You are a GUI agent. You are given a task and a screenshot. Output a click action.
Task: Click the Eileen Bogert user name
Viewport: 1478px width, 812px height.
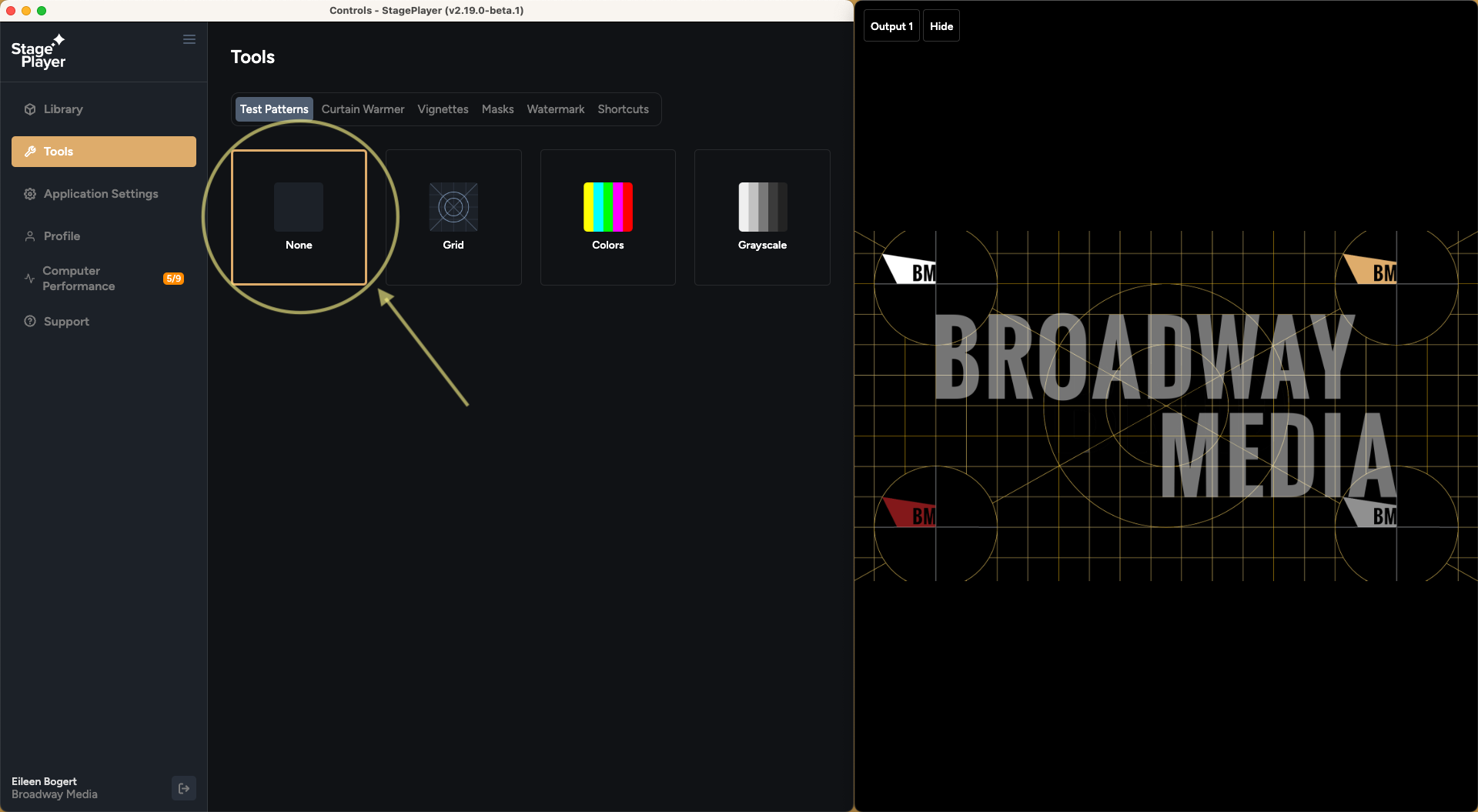(44, 781)
